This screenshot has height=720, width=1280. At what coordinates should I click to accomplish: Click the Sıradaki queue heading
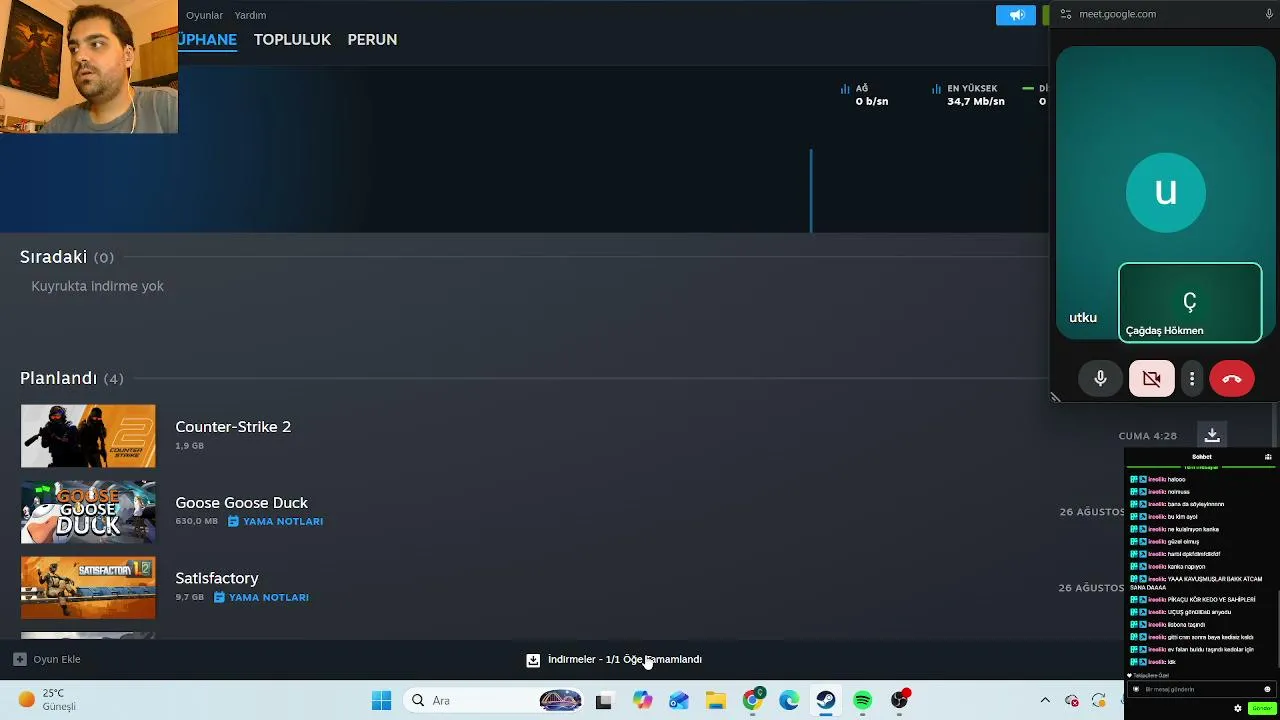67,257
